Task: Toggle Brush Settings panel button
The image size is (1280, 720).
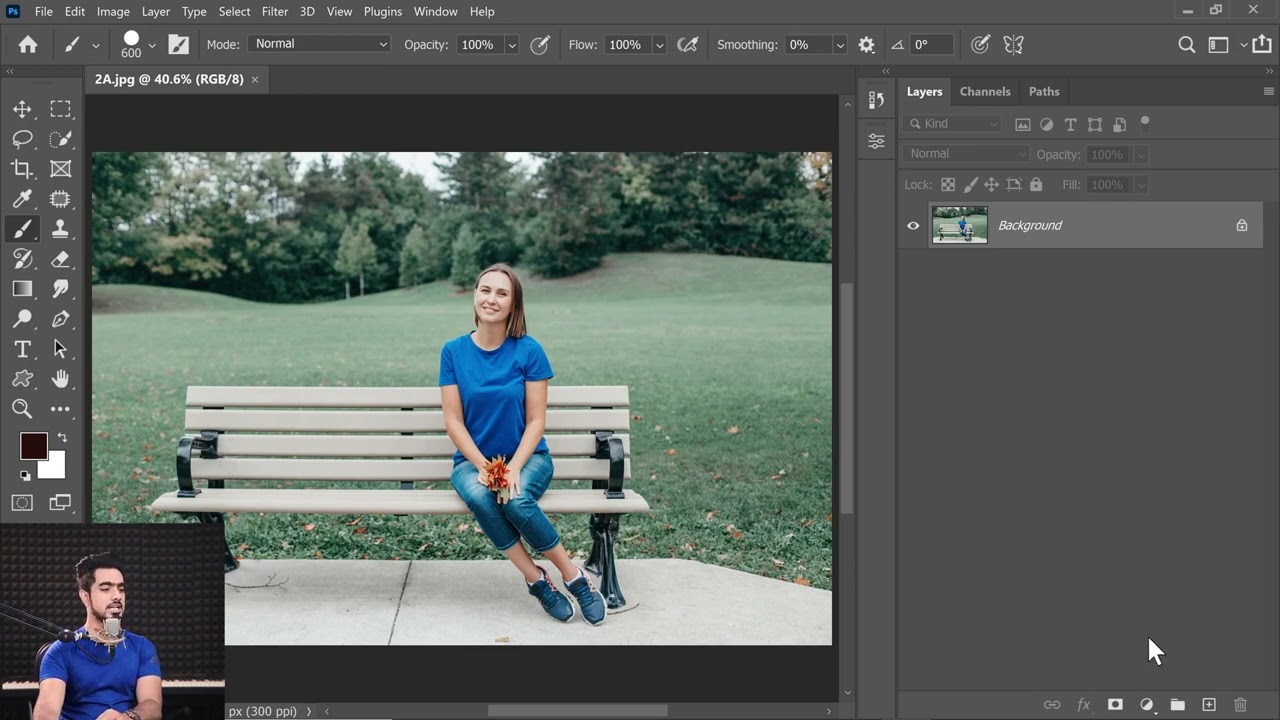Action: point(178,44)
